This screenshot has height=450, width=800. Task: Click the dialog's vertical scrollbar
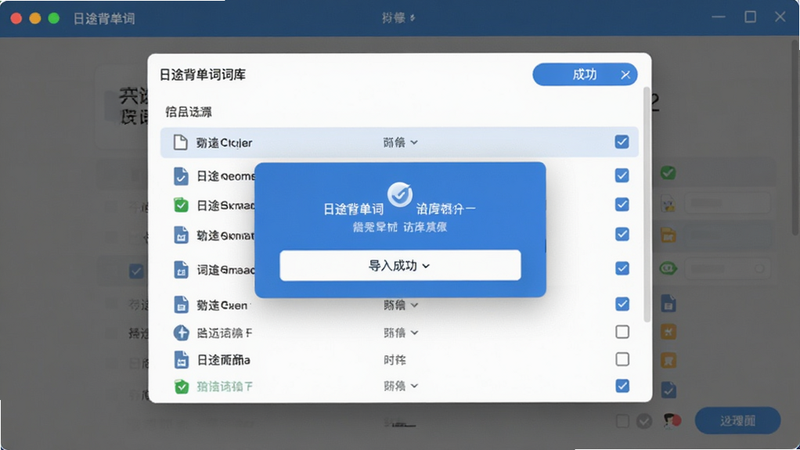click(646, 204)
